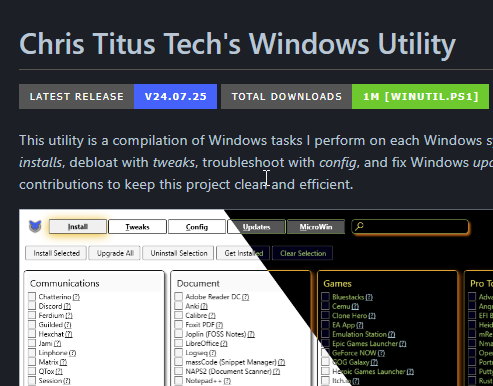
Task: Click the Uninstall Selection button
Action: coord(179,253)
